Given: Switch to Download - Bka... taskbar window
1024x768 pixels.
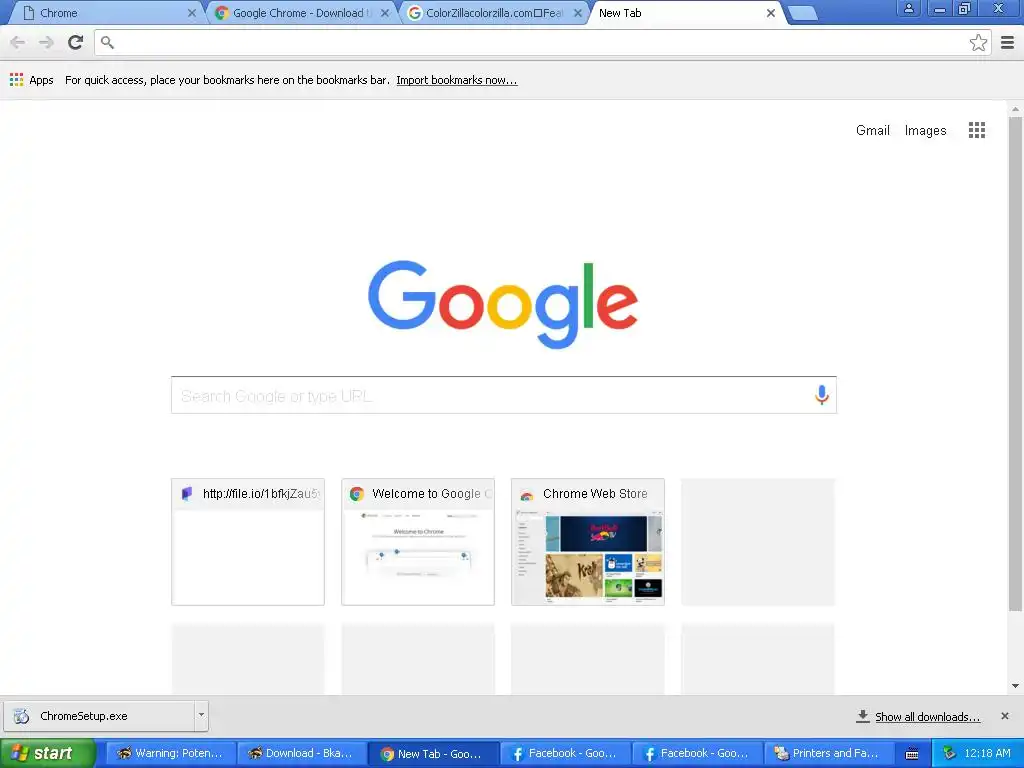Looking at the screenshot, I should point(301,753).
